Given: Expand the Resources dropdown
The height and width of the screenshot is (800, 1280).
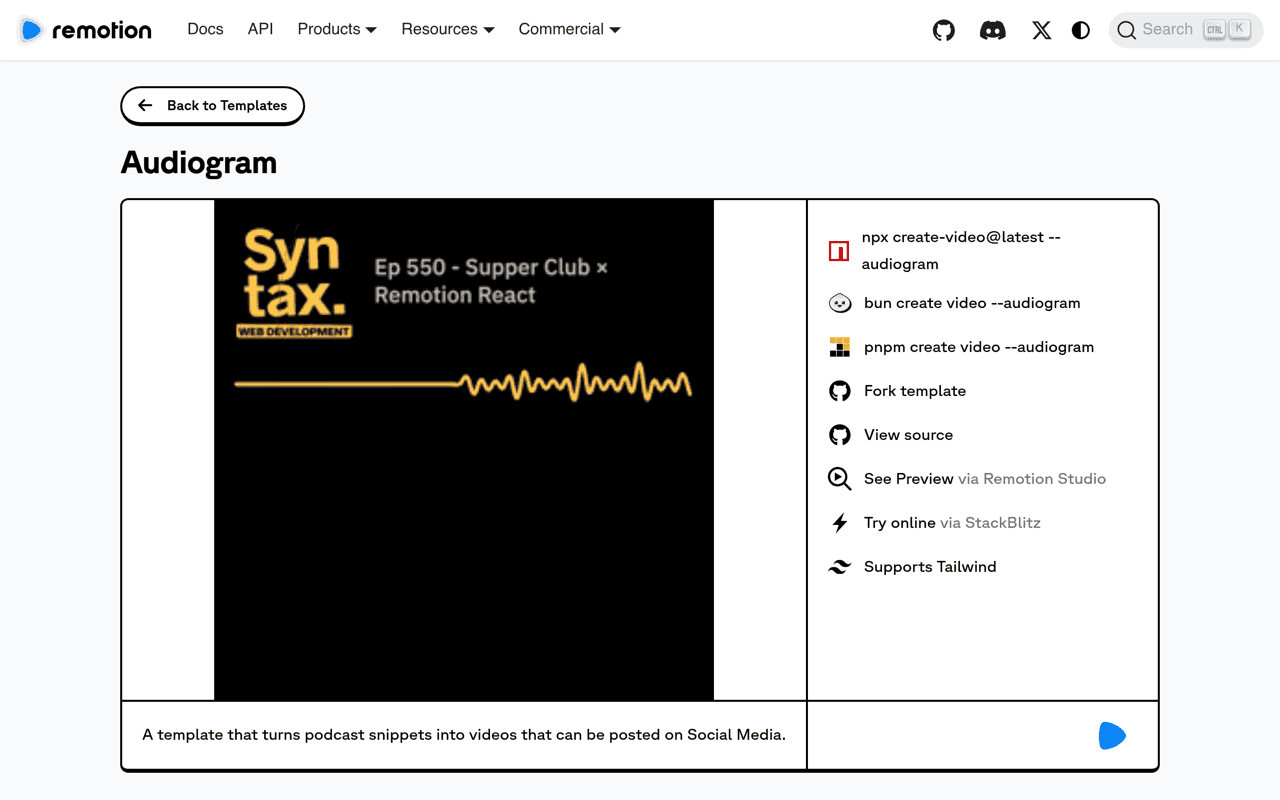Looking at the screenshot, I should pos(448,29).
